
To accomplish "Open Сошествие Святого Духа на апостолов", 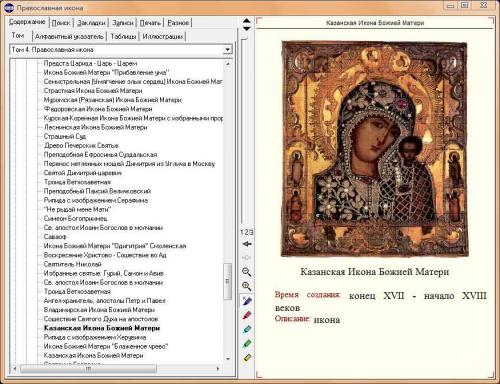I will click(101, 319).
